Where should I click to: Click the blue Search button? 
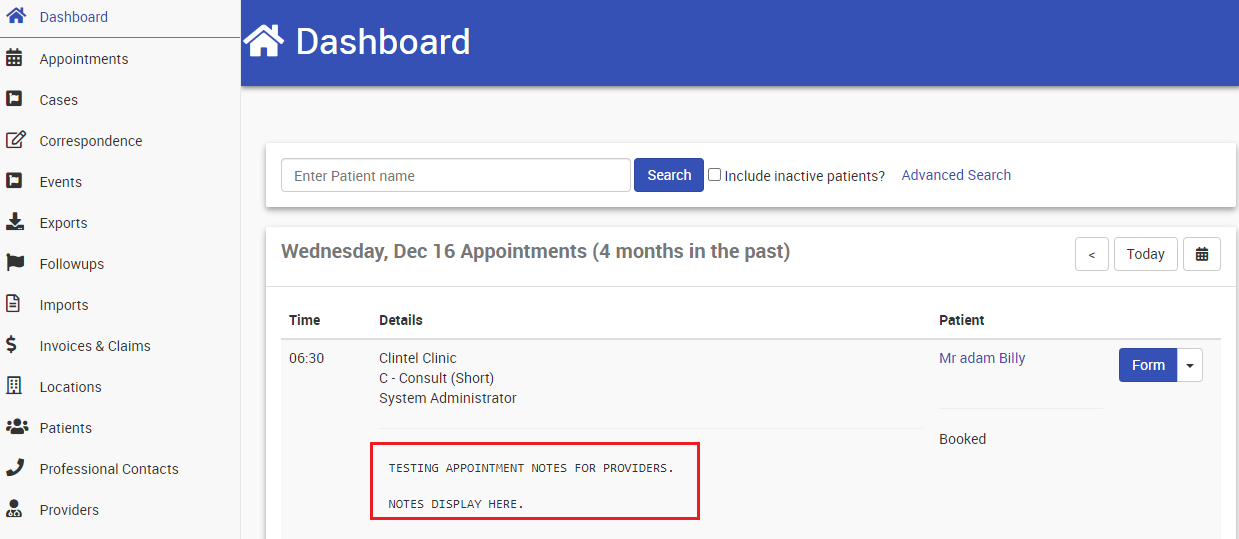point(669,175)
